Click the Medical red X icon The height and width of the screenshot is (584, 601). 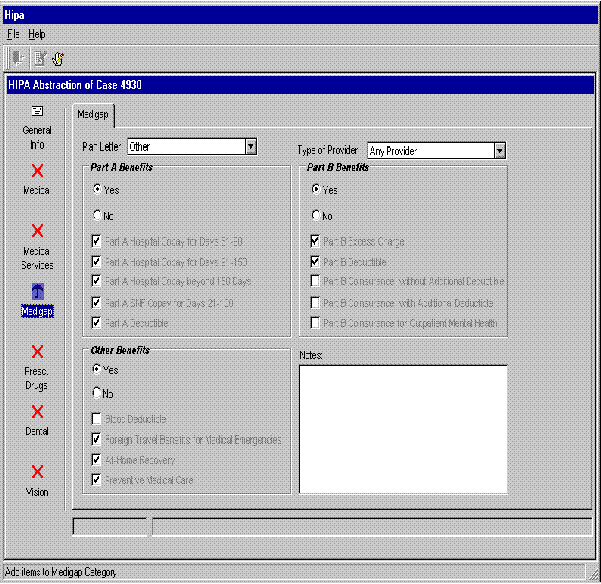click(x=37, y=171)
